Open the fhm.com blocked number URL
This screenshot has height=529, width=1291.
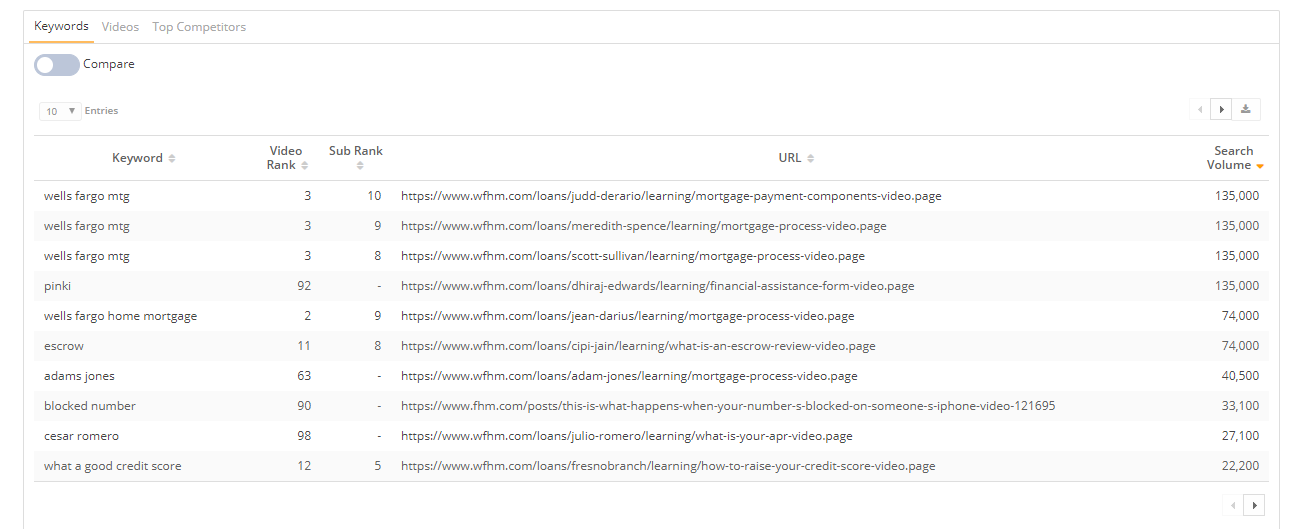[x=728, y=406]
